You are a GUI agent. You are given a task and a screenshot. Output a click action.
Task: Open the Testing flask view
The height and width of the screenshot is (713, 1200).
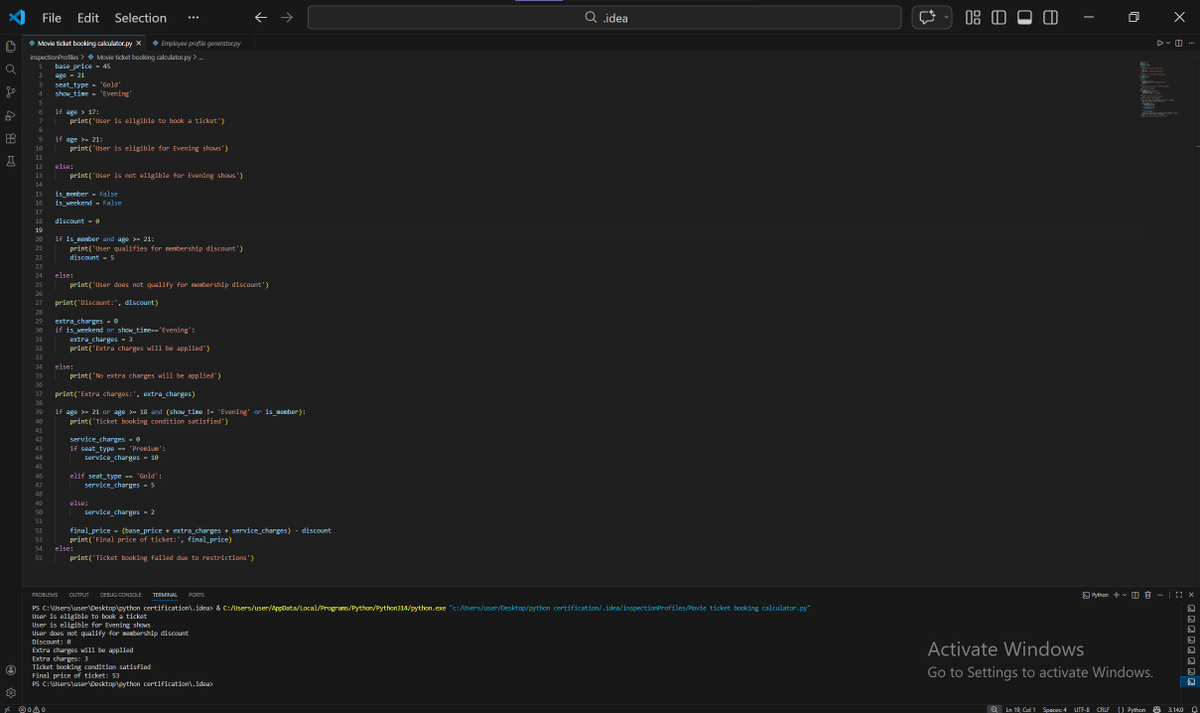tap(11, 161)
